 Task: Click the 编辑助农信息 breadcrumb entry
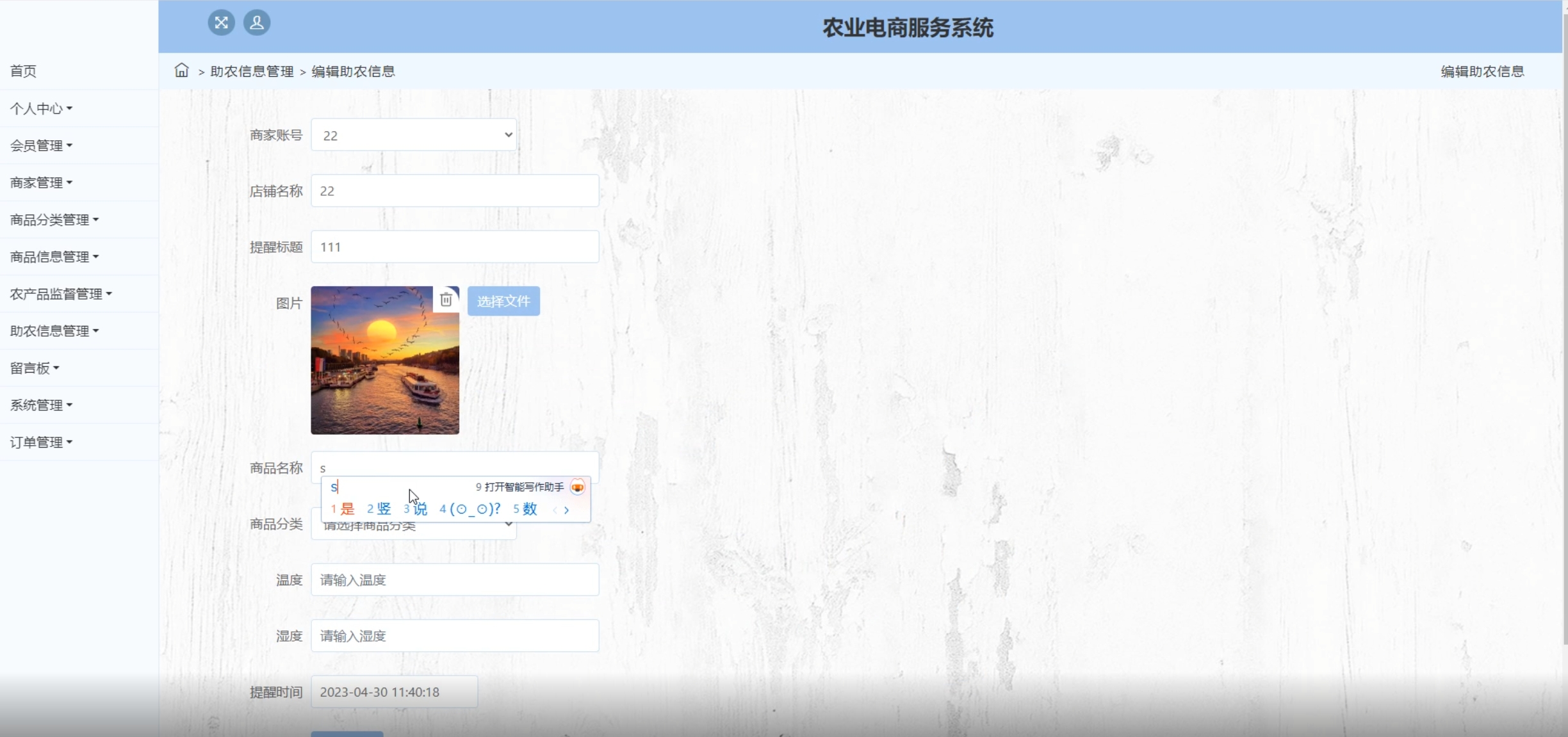click(354, 71)
